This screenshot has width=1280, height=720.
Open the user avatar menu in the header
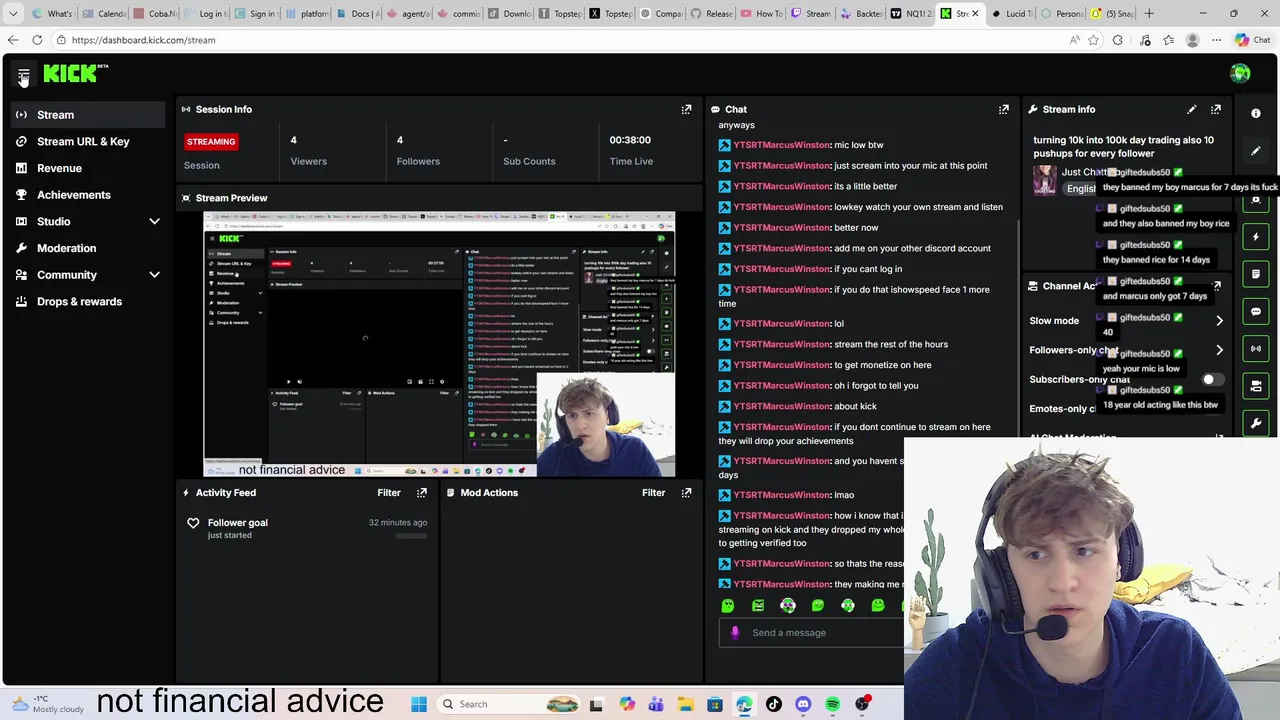(x=1240, y=73)
